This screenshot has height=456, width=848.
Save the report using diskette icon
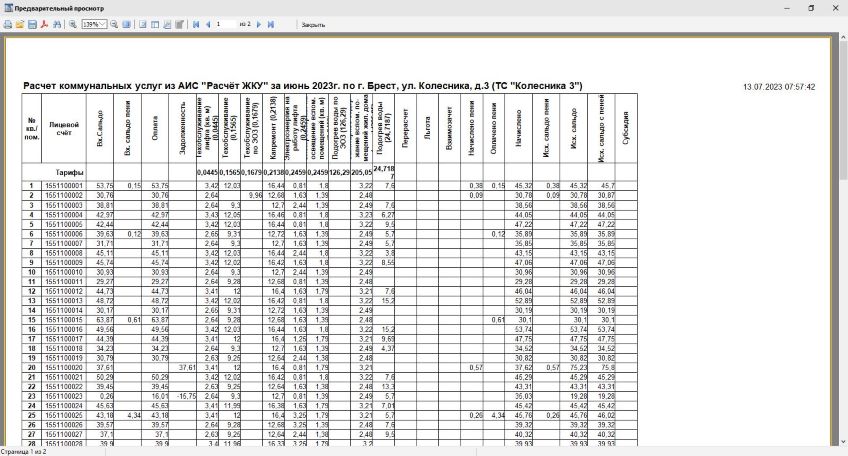32,23
